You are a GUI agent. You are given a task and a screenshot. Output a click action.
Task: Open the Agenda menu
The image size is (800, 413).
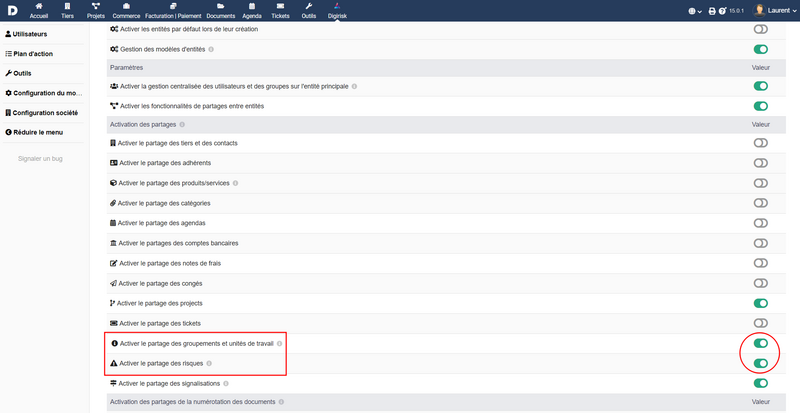252,10
